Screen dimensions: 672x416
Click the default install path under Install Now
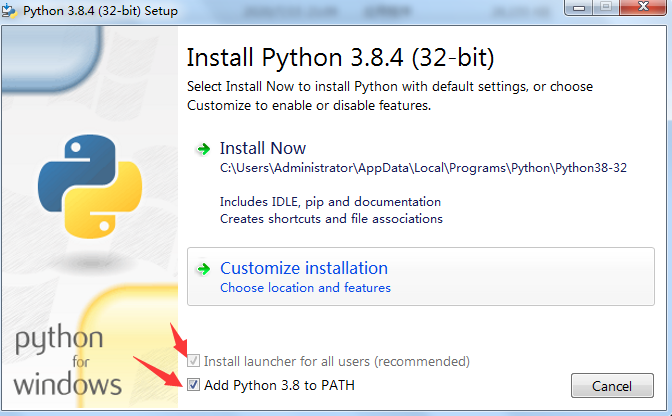click(x=423, y=168)
